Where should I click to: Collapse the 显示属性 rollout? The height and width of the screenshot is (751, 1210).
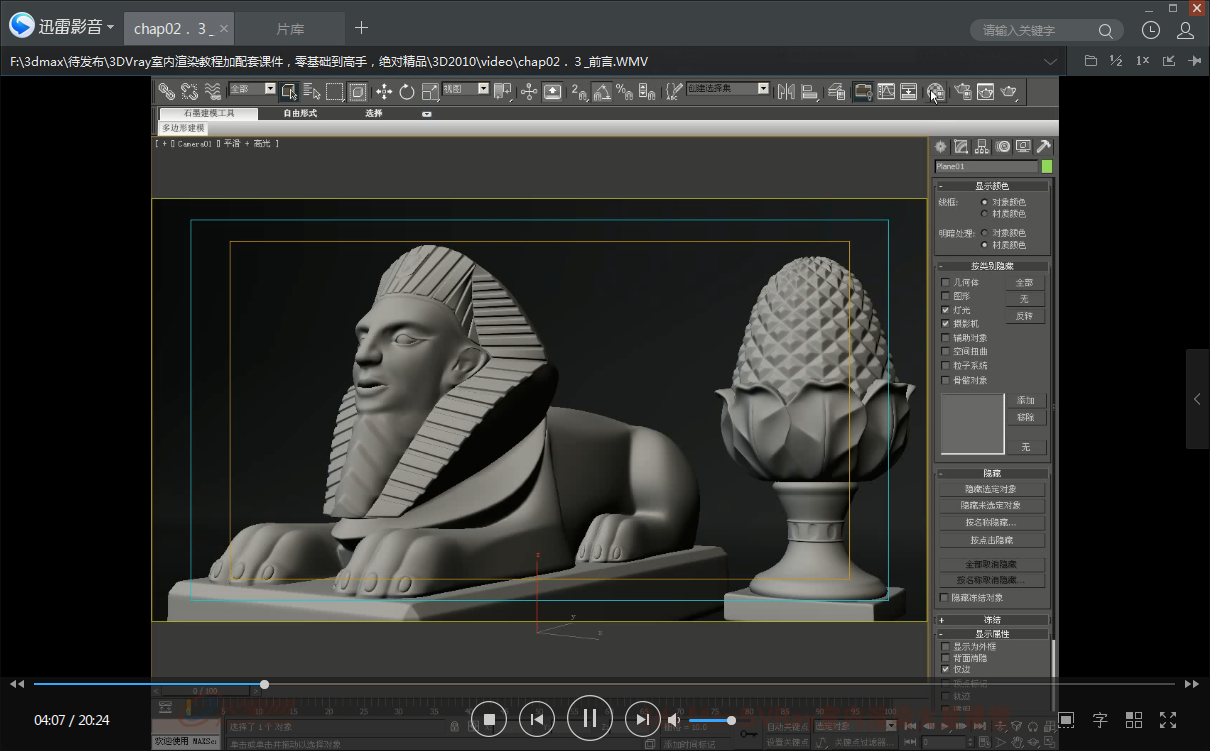992,634
